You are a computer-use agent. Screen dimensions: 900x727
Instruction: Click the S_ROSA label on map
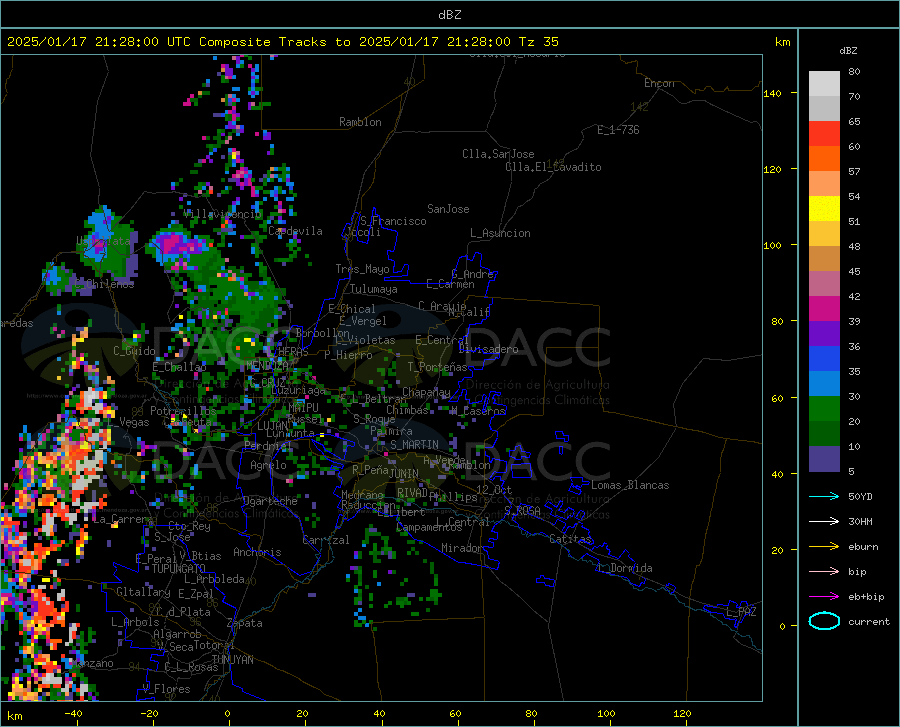(522, 510)
